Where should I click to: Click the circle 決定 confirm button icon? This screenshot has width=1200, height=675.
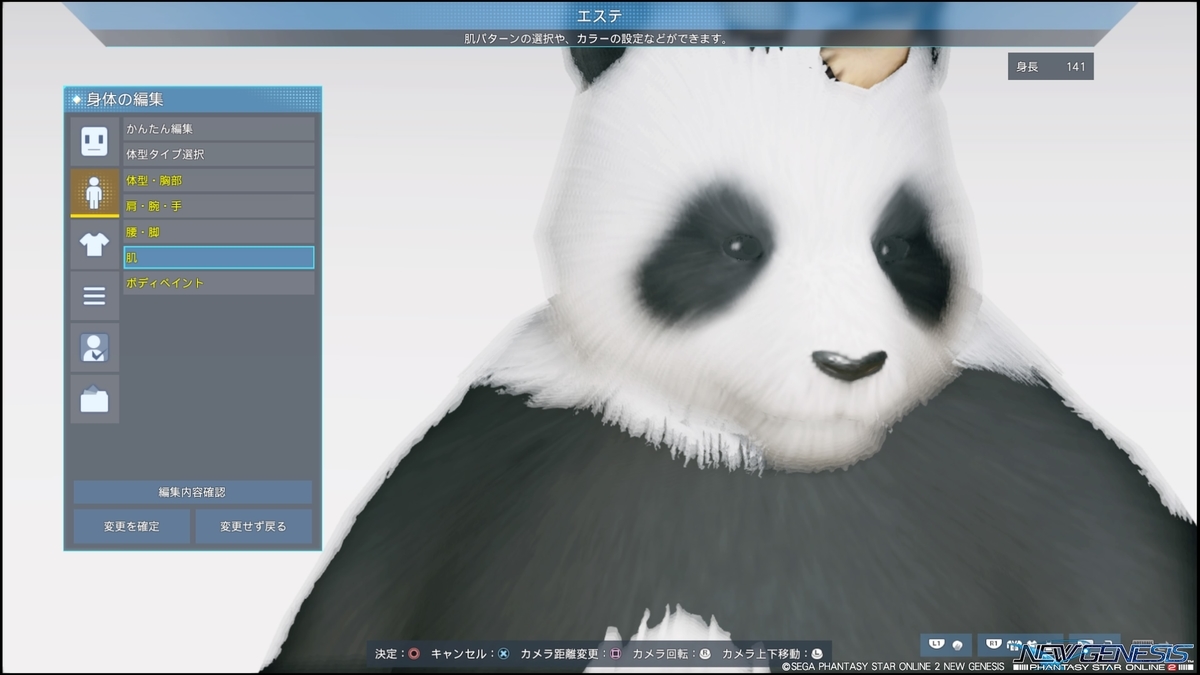pyautogui.click(x=414, y=654)
